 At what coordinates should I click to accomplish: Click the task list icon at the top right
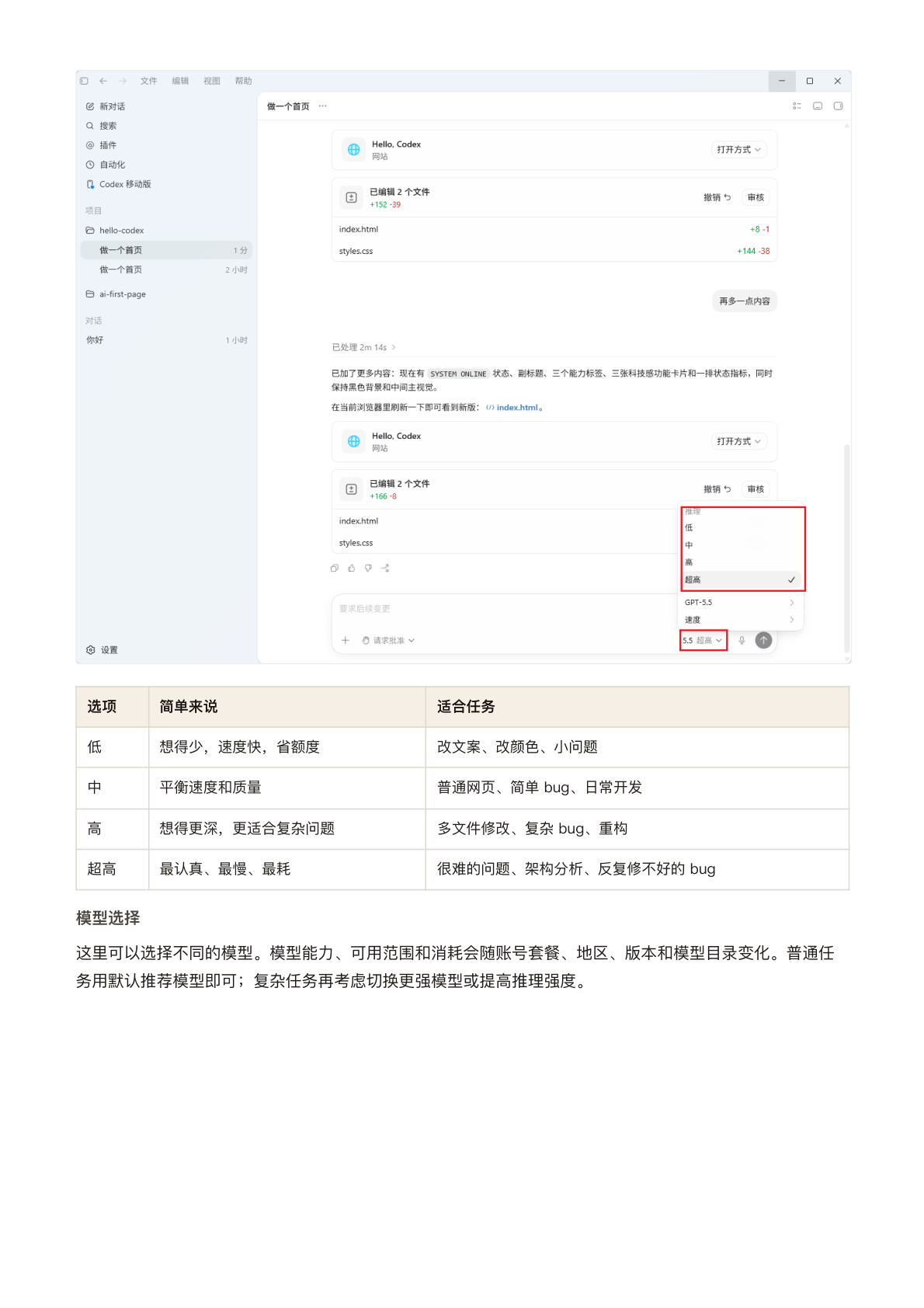797,106
